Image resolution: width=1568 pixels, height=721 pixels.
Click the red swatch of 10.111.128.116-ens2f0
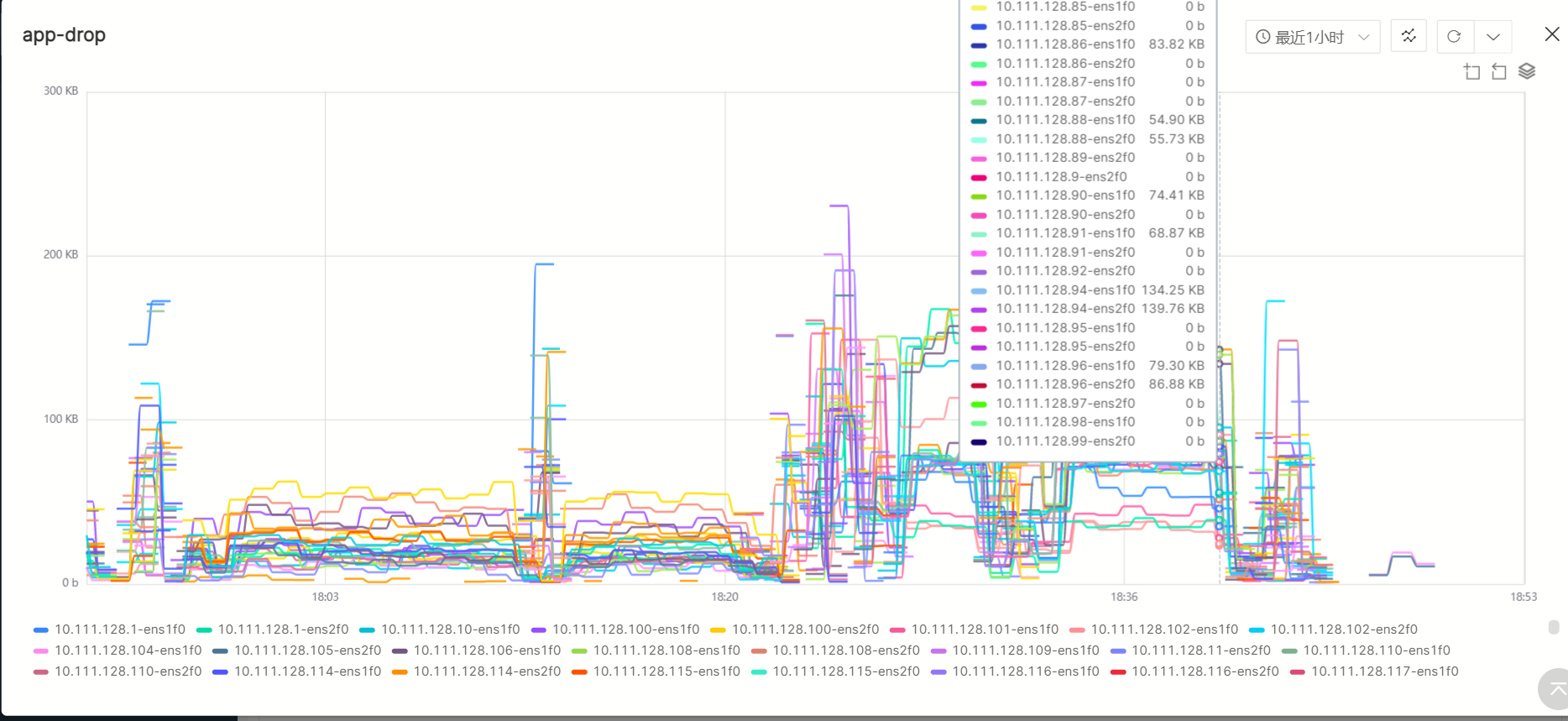click(x=1117, y=671)
